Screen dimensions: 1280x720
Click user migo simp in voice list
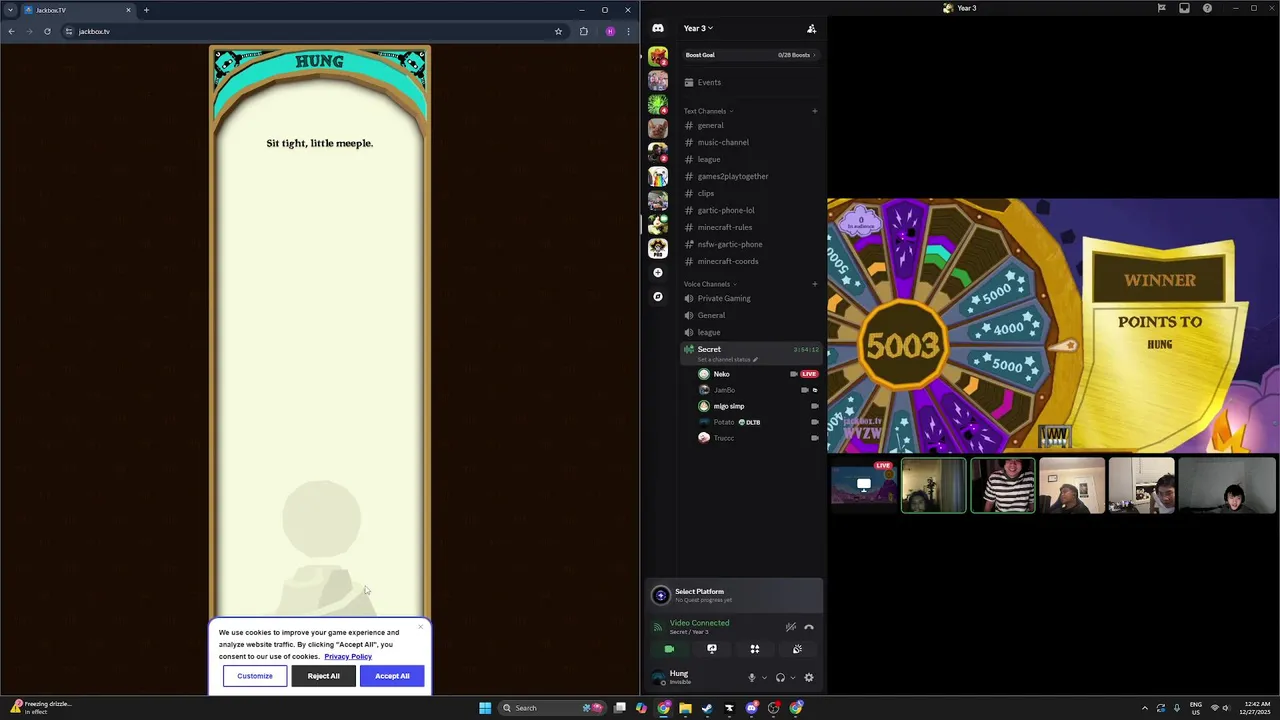pos(758,406)
